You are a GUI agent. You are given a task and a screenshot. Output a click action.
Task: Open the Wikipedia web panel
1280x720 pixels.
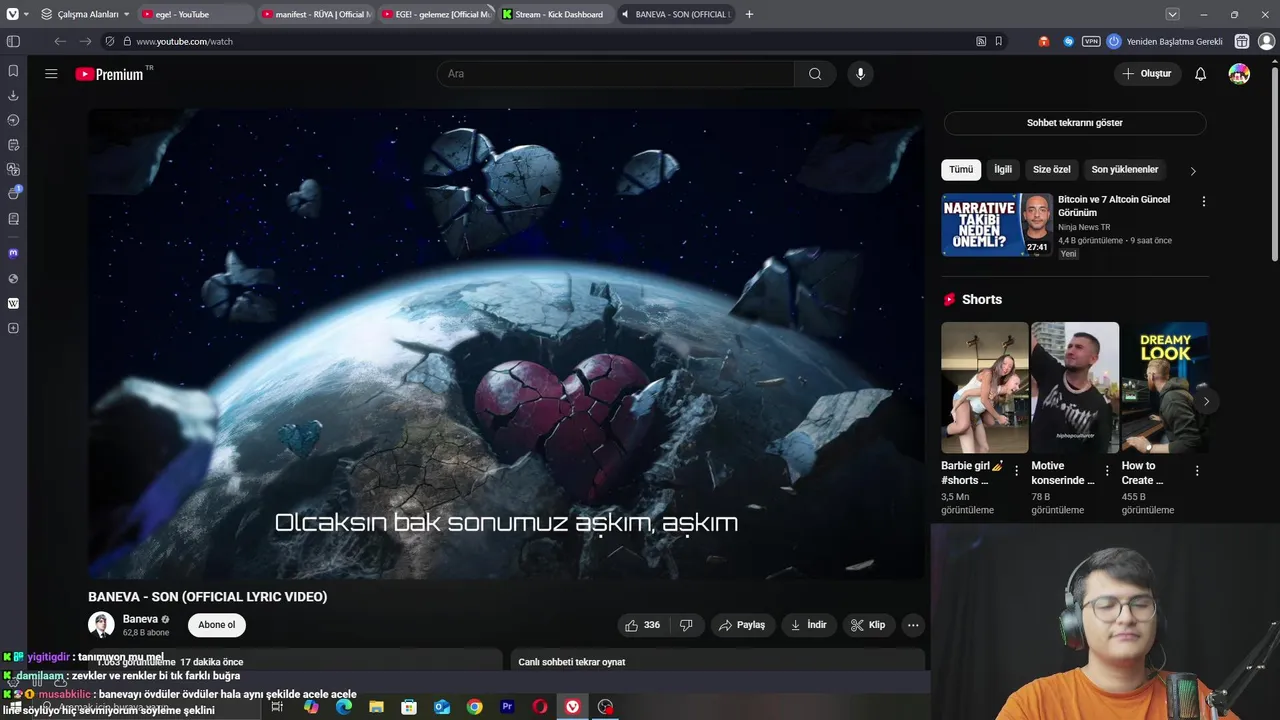(13, 303)
